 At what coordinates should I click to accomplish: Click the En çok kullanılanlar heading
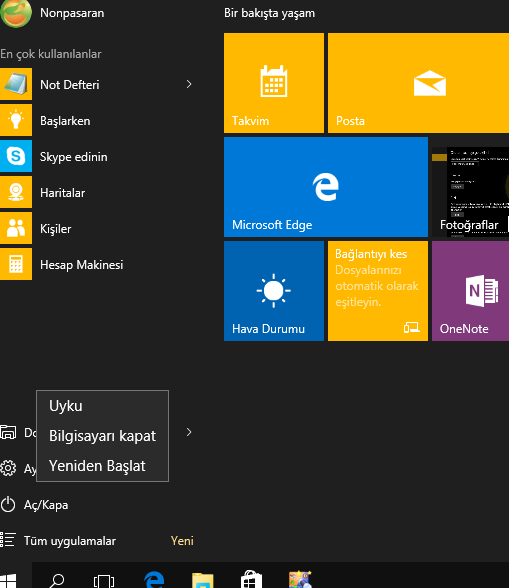point(51,54)
